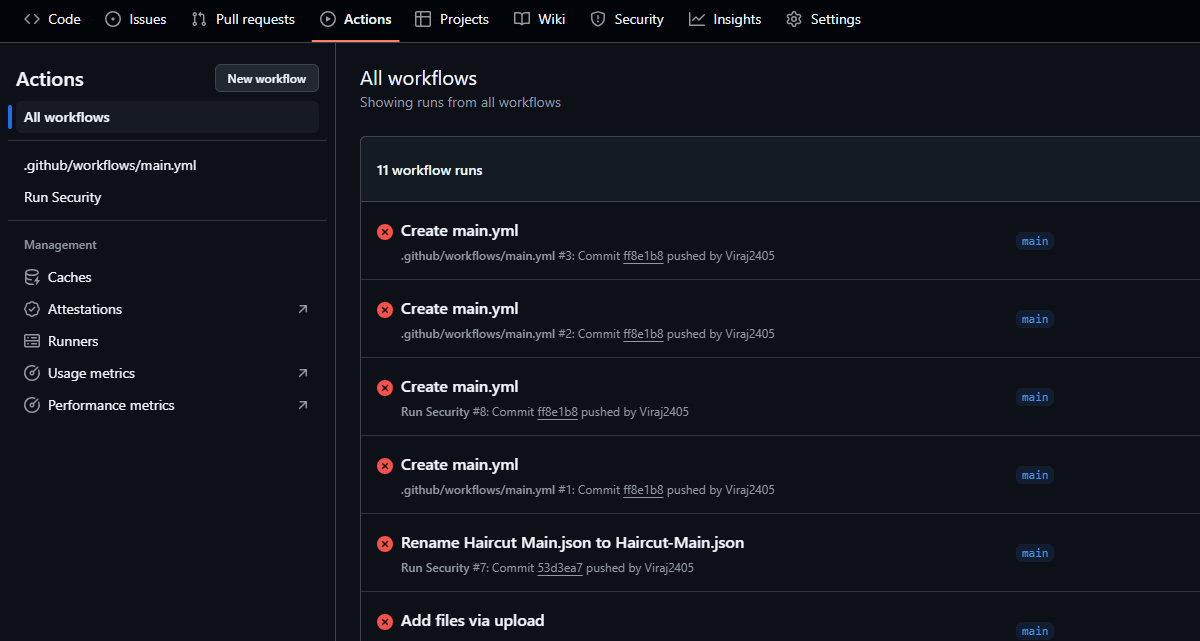Click 'Showing runs from all workflows' text
The width and height of the screenshot is (1200, 641).
[460, 102]
